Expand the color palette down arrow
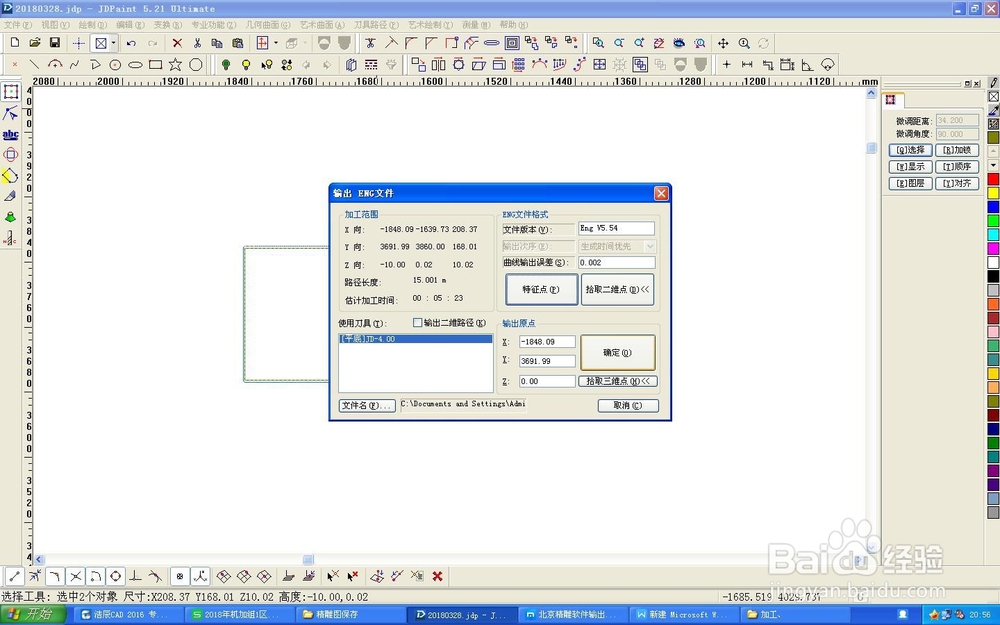1000x625 pixels. coord(993,165)
